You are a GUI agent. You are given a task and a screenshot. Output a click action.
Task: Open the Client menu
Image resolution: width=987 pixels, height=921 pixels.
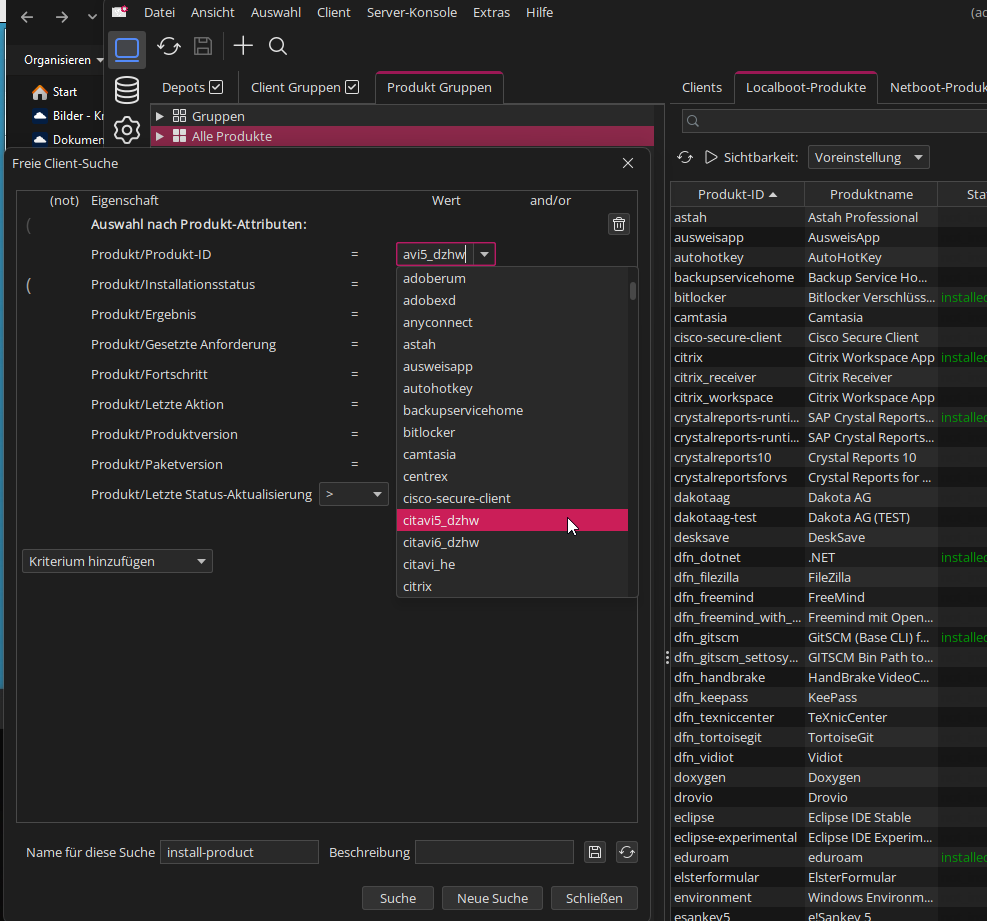pyautogui.click(x=334, y=13)
